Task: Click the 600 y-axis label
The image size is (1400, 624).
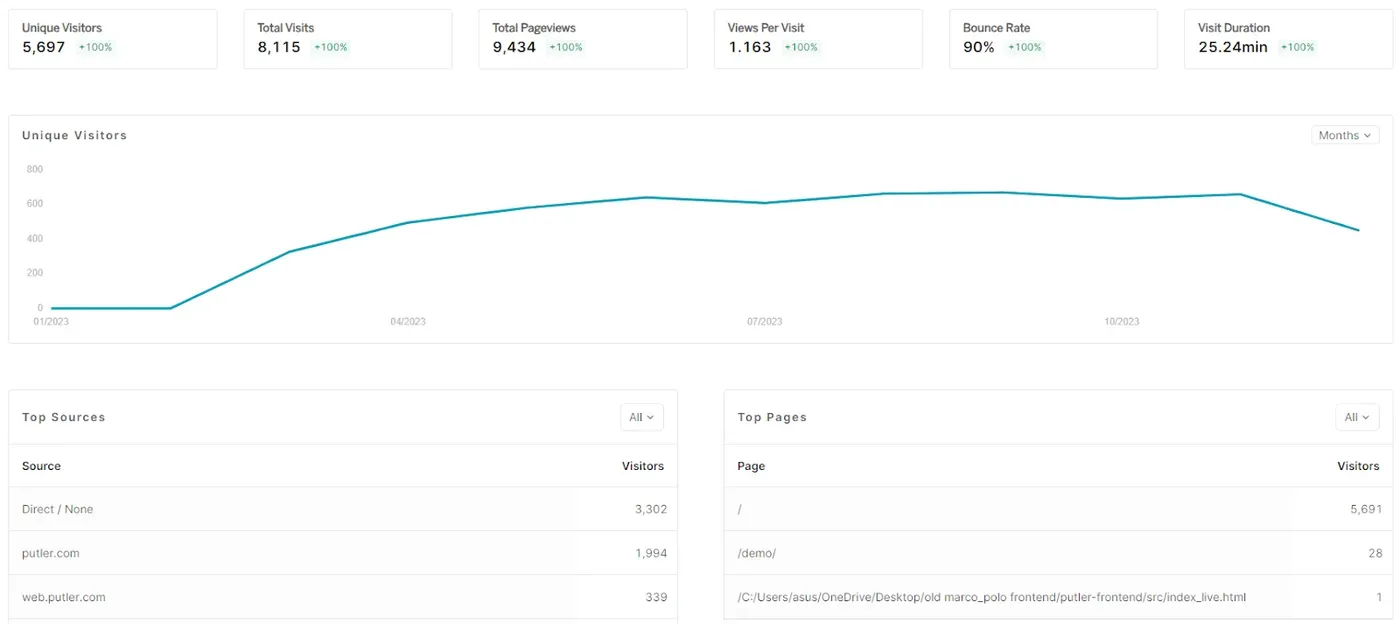Action: pos(35,204)
